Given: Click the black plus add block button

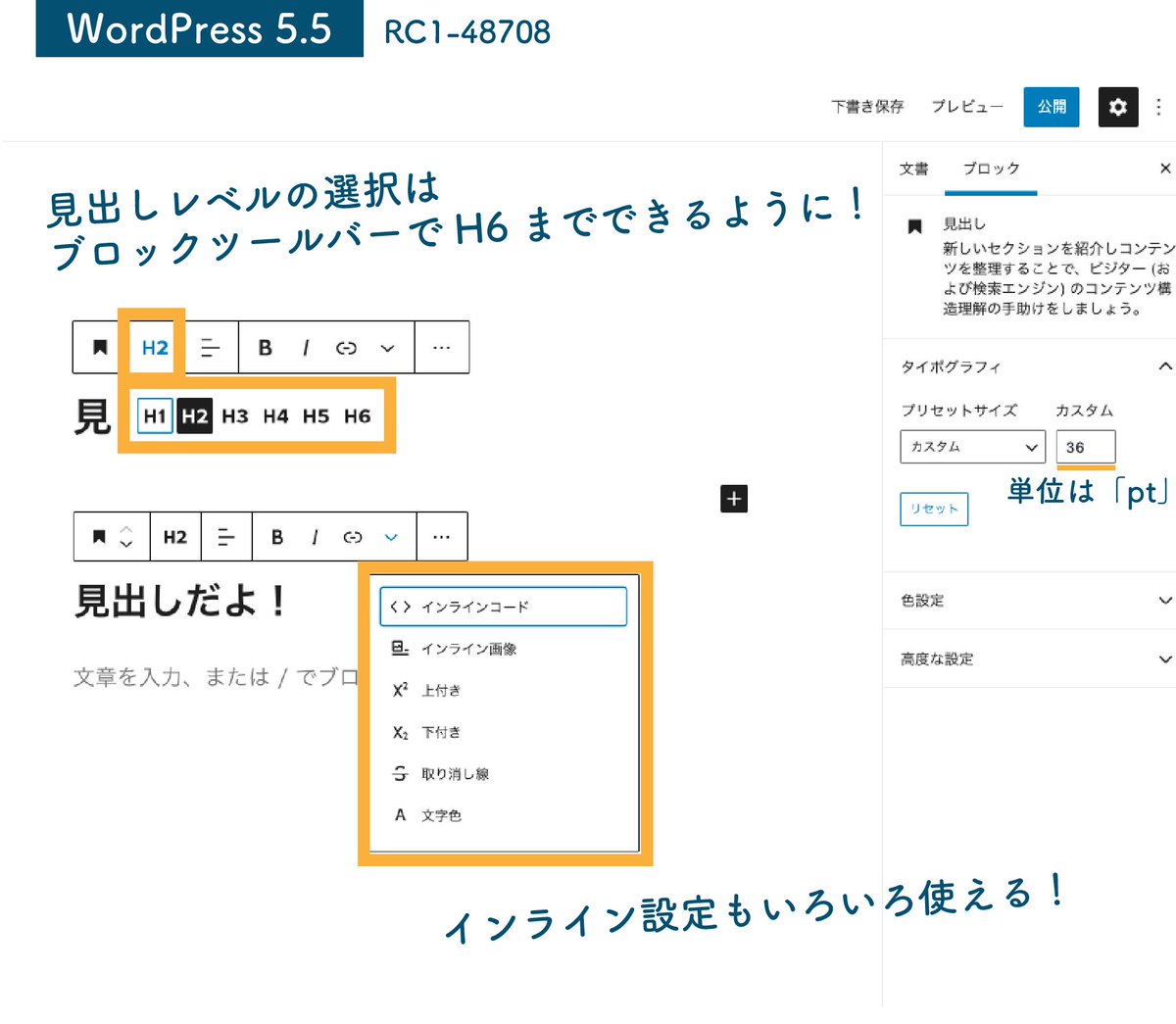Looking at the screenshot, I should pos(734,498).
